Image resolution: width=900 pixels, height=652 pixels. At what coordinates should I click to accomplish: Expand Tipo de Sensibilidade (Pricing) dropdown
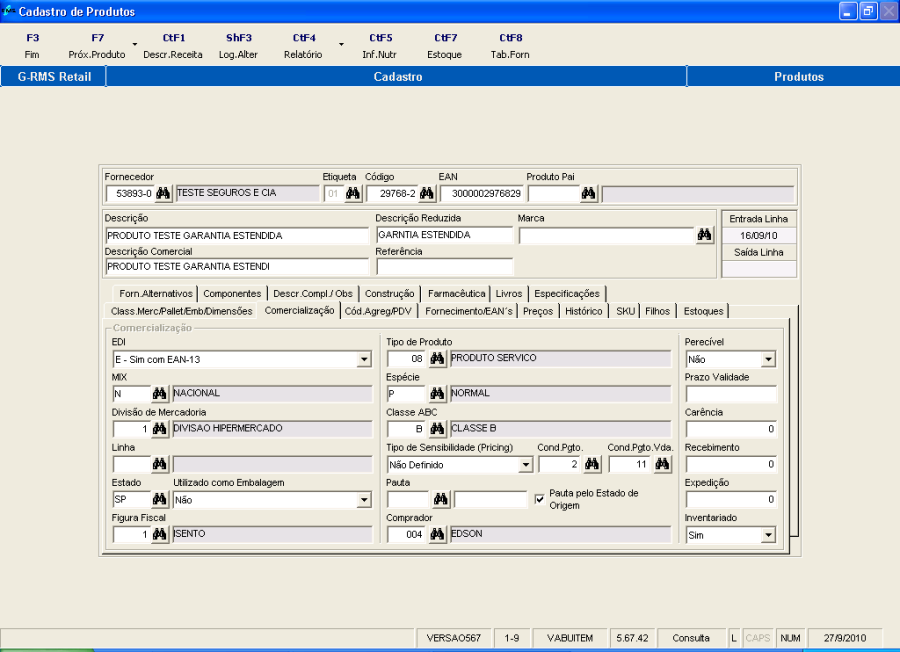[x=526, y=465]
